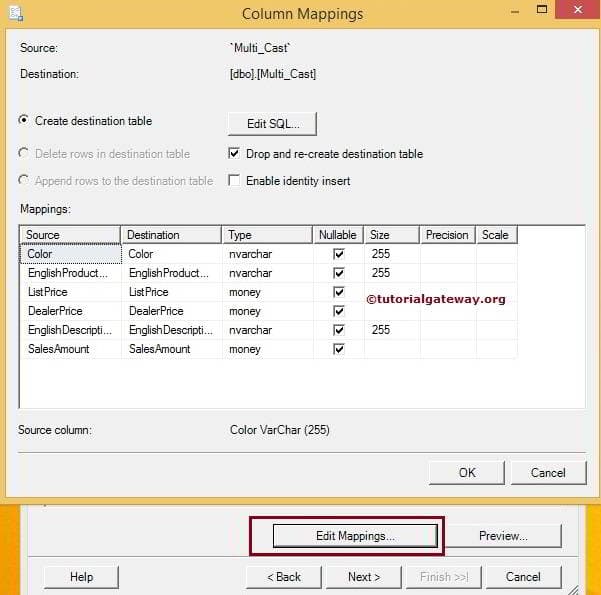Click the Precision column header
Image resolution: width=601 pixels, height=595 pixels.
point(448,235)
